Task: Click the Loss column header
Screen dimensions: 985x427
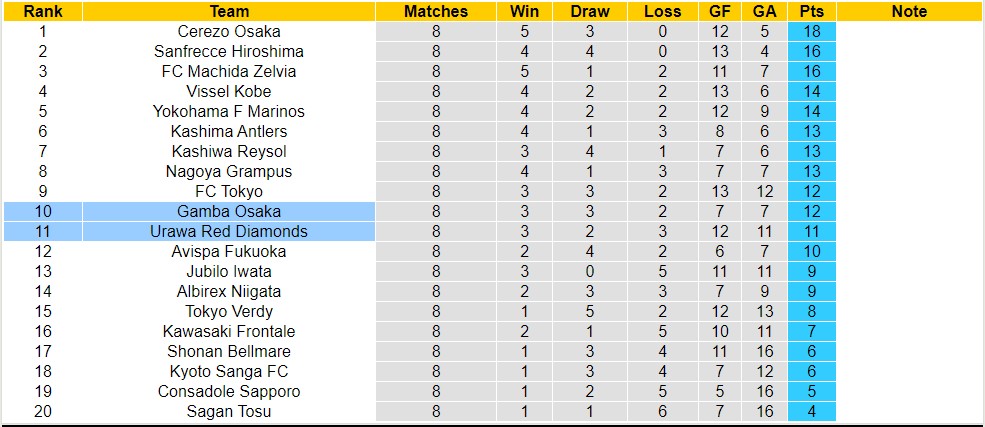Action: point(662,12)
